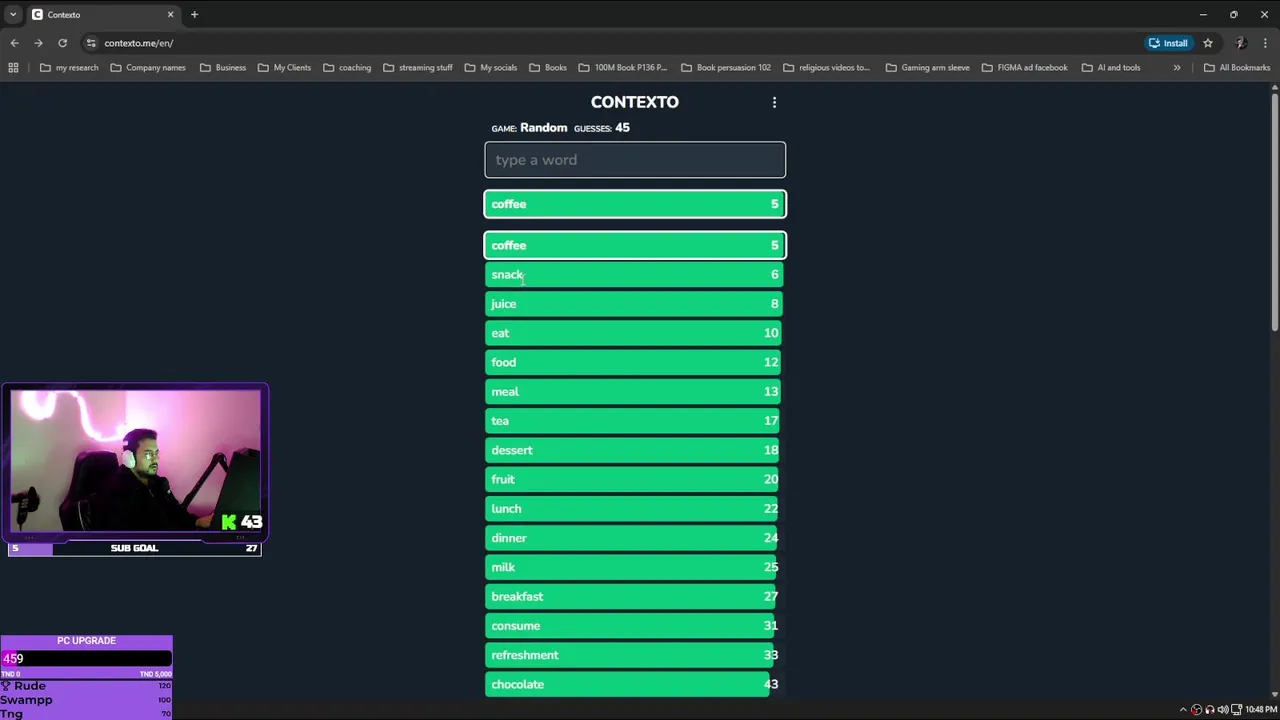Open the 10:48 PM taskbar clock
Viewport: 1280px width, 720px height.
tap(1261, 710)
